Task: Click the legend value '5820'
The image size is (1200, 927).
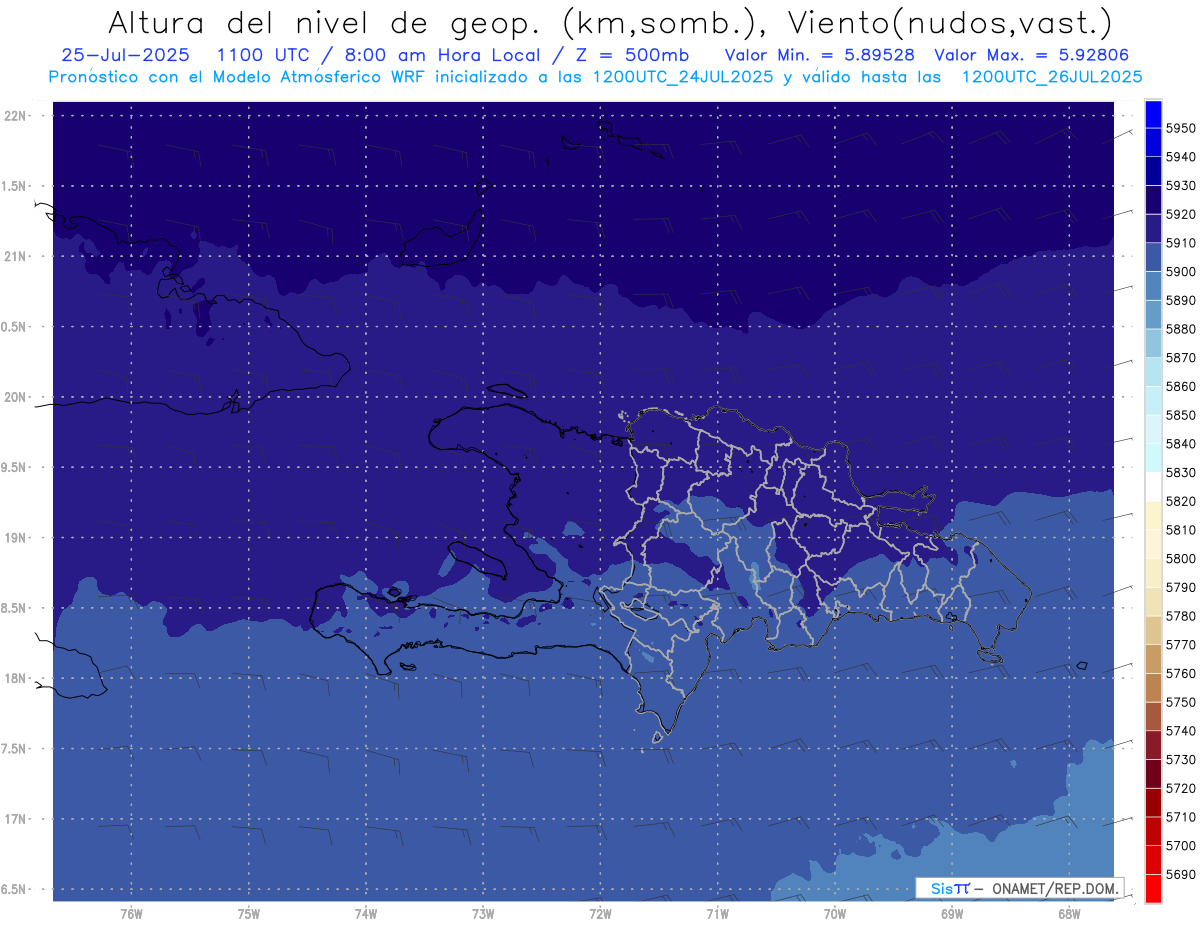Action: click(x=1181, y=501)
